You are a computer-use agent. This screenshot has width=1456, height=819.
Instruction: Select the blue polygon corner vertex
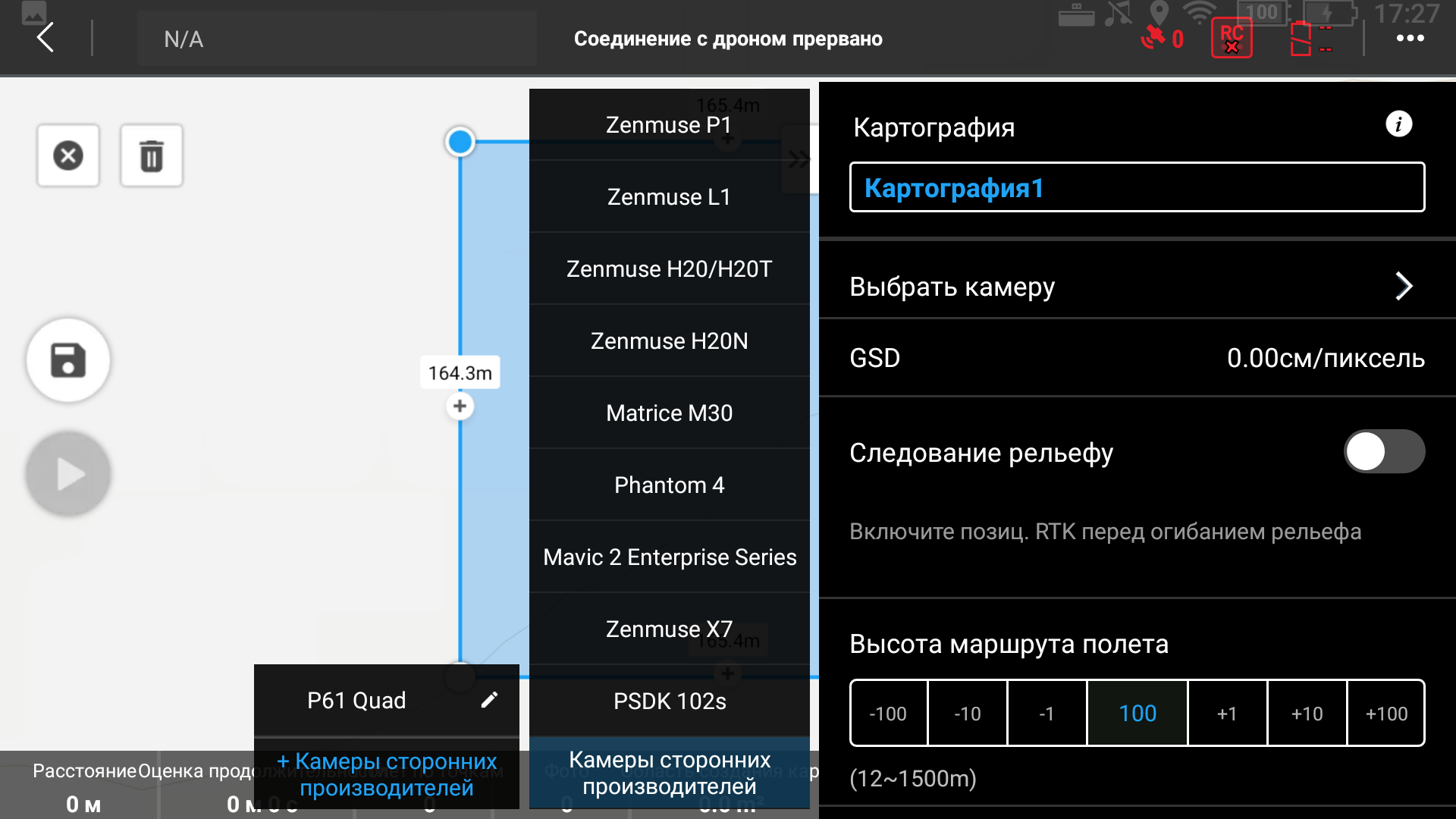tap(460, 142)
